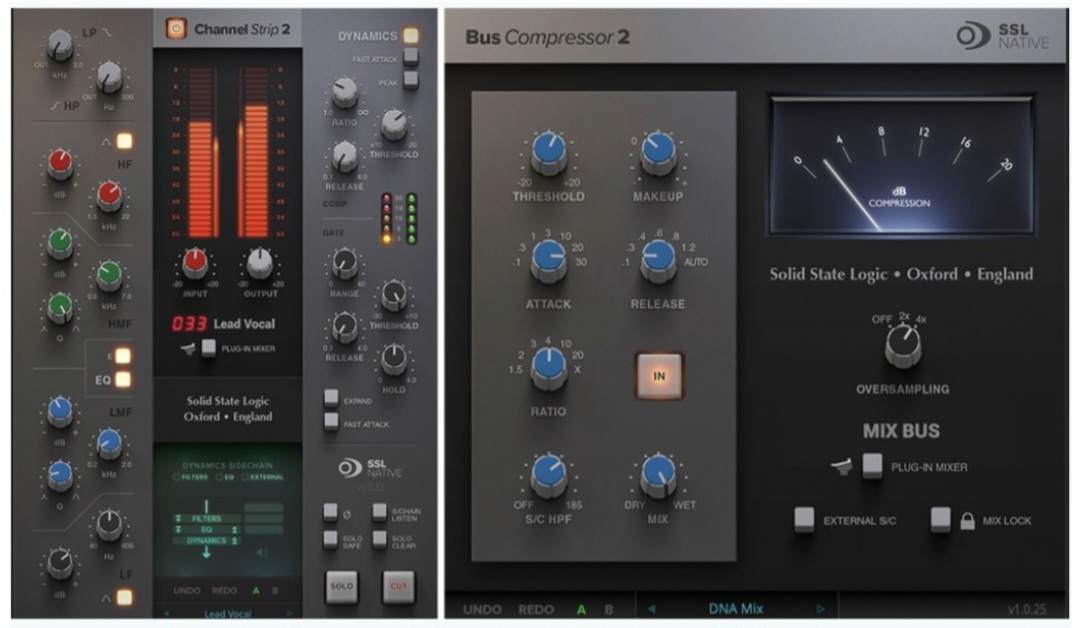
Task: Click UNDO on the Bus Compressor footer
Action: tap(483, 608)
